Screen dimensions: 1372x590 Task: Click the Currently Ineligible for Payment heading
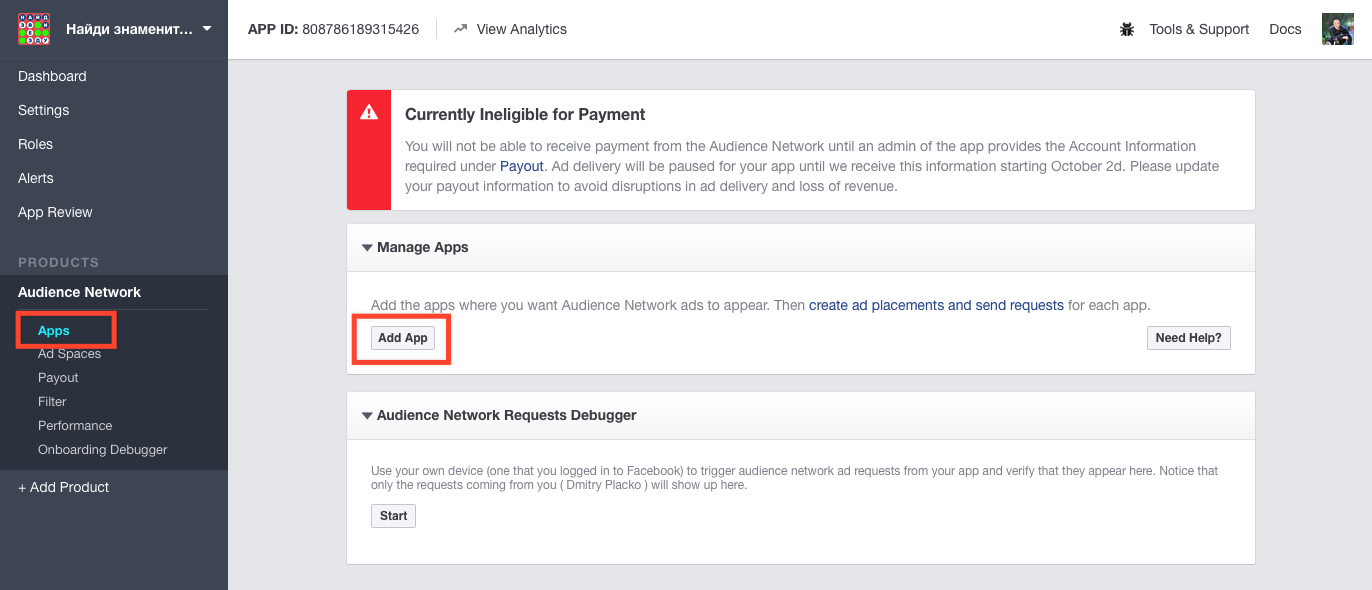click(x=525, y=114)
